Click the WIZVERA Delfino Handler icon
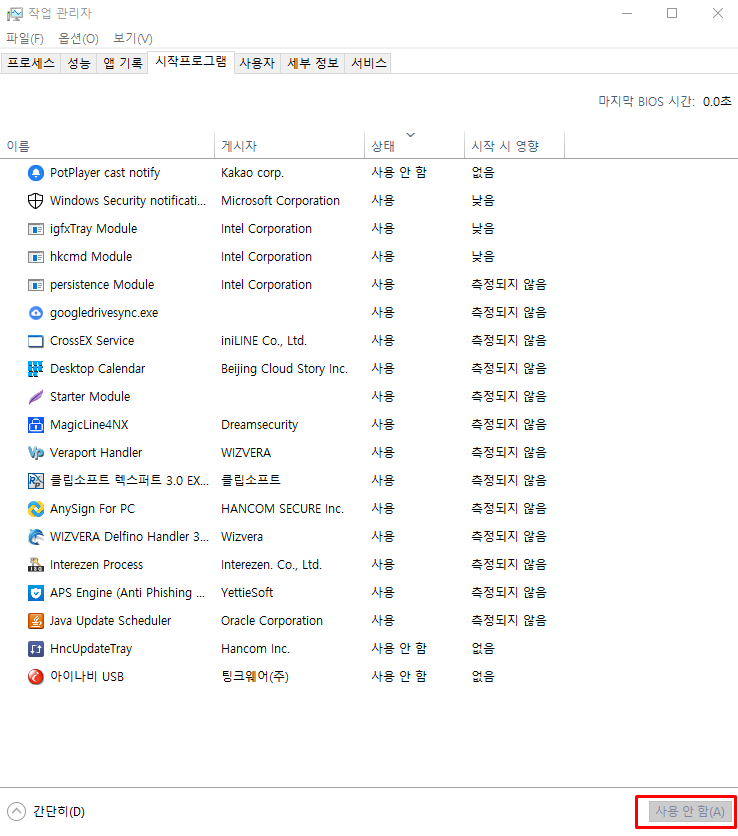This screenshot has height=836, width=738. (x=36, y=537)
